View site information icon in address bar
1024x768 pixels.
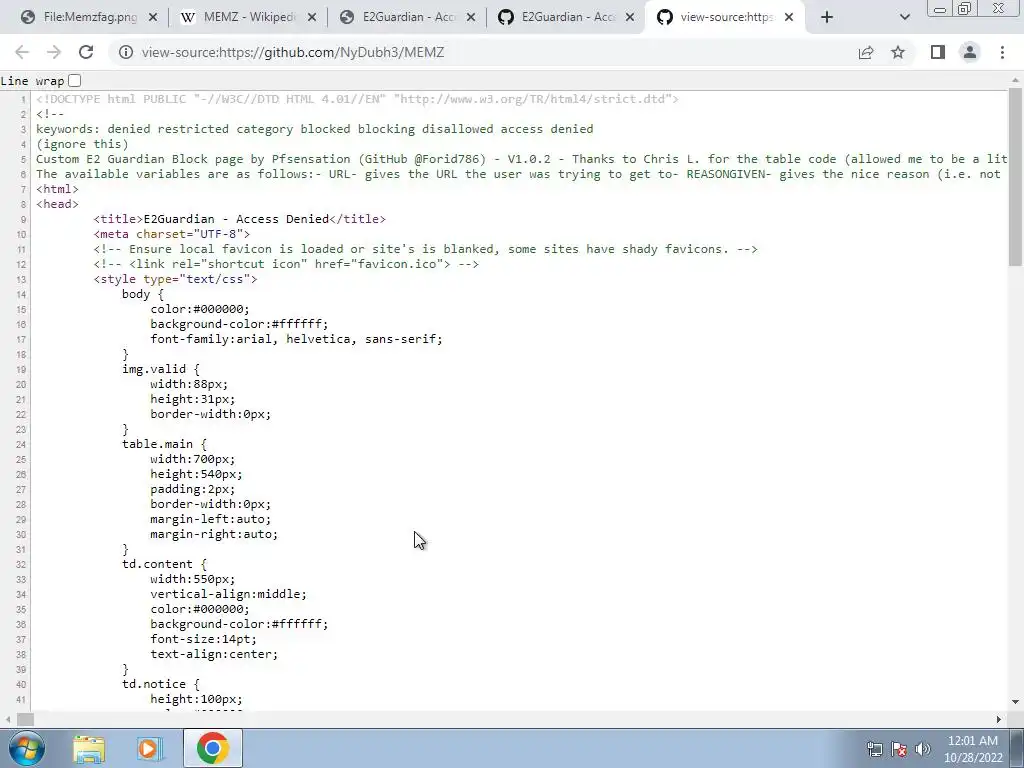pyautogui.click(x=125, y=52)
